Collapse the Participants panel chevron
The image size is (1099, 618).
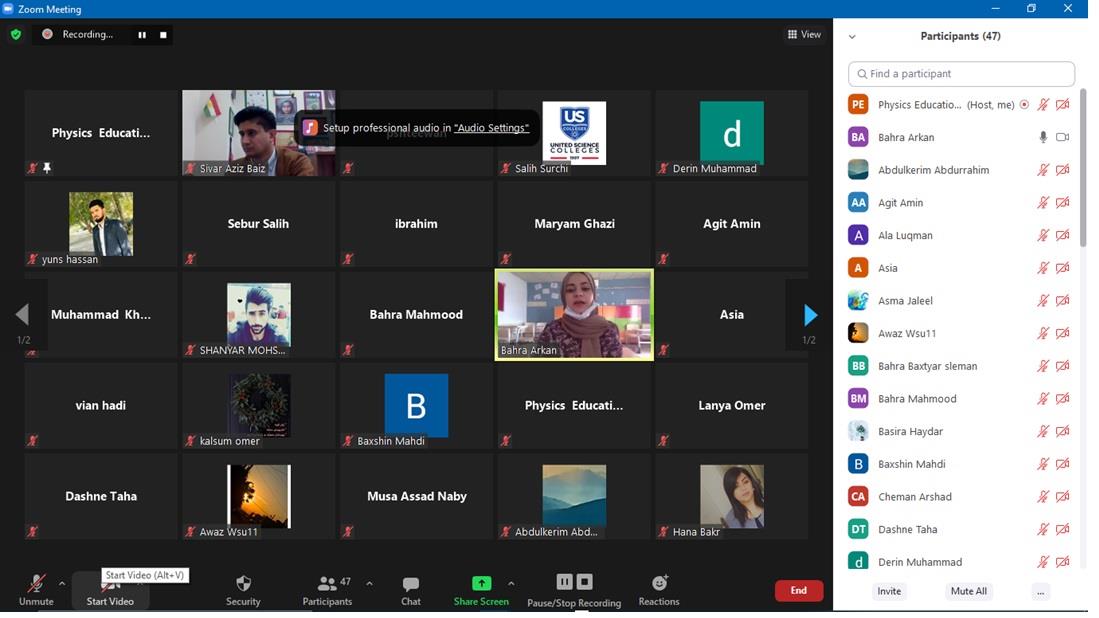pos(852,37)
